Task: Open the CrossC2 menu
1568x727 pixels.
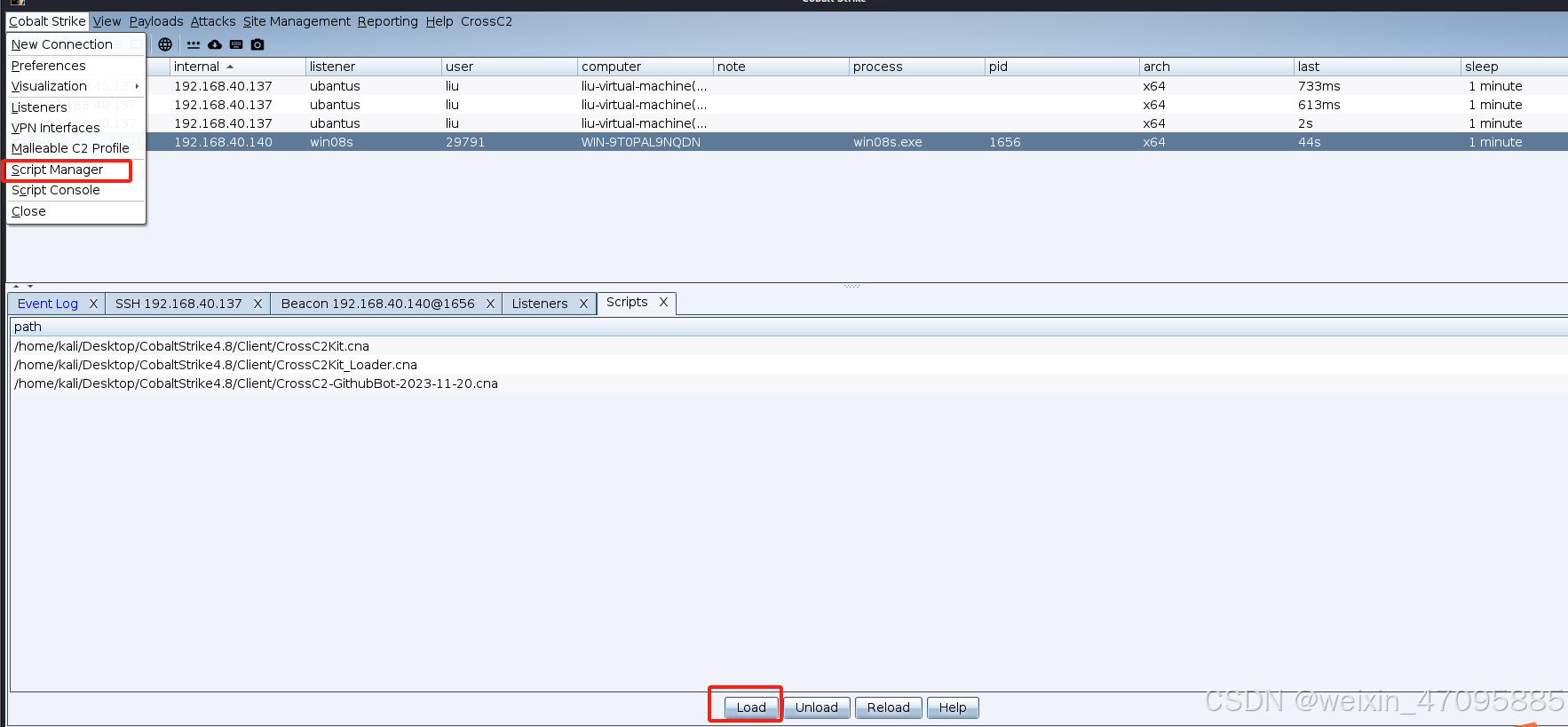Action: tap(487, 21)
